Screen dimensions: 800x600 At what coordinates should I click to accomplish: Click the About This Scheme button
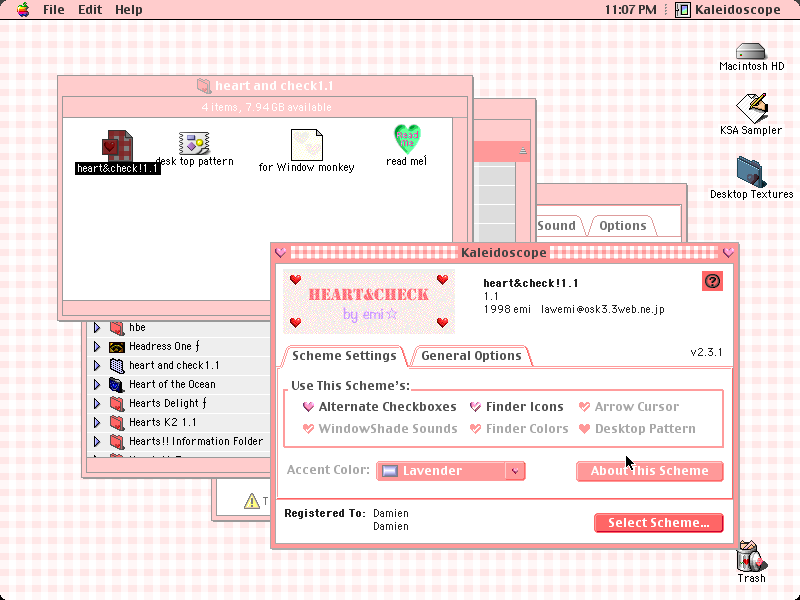pyautogui.click(x=649, y=471)
